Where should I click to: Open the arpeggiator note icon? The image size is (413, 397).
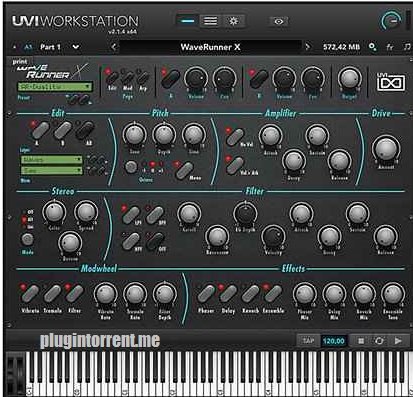tap(407, 47)
